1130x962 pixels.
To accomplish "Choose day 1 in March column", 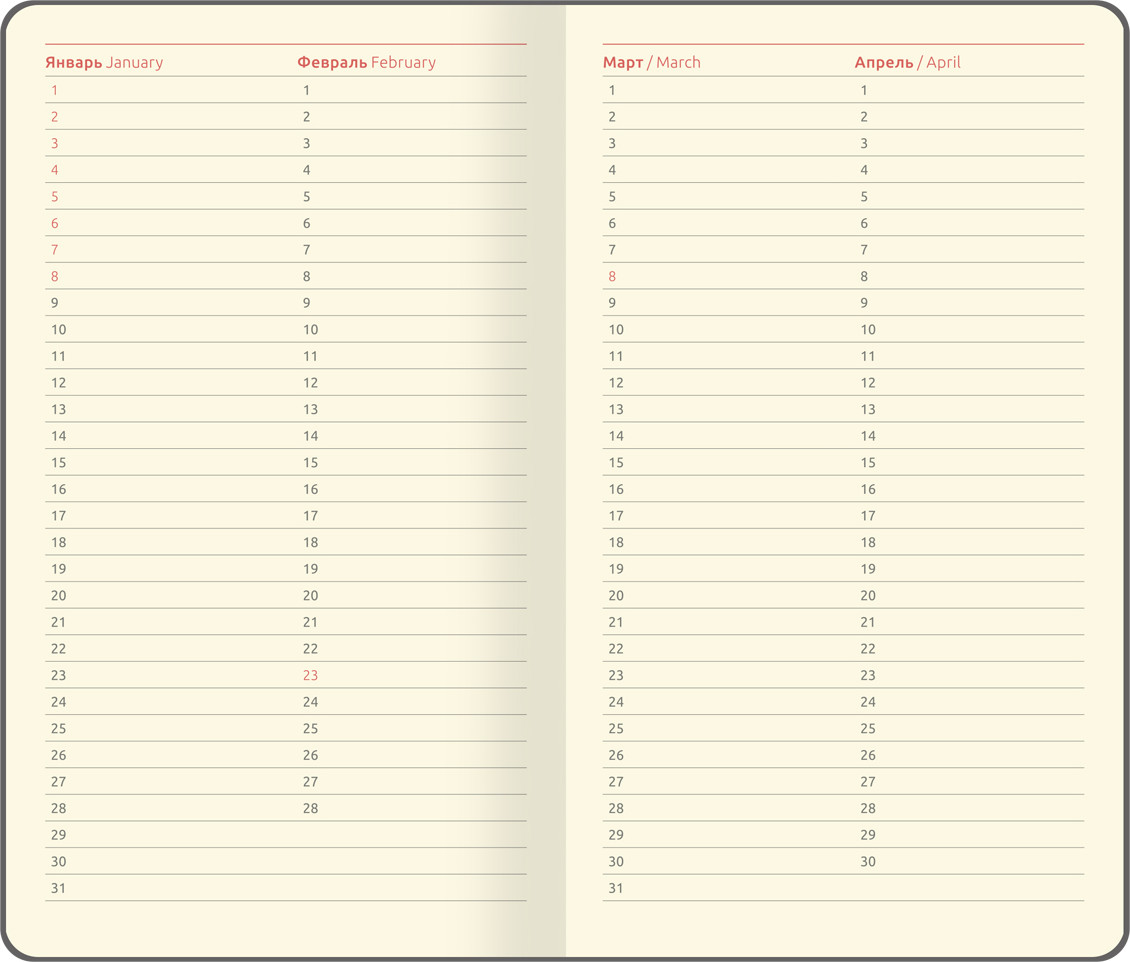I will point(612,90).
